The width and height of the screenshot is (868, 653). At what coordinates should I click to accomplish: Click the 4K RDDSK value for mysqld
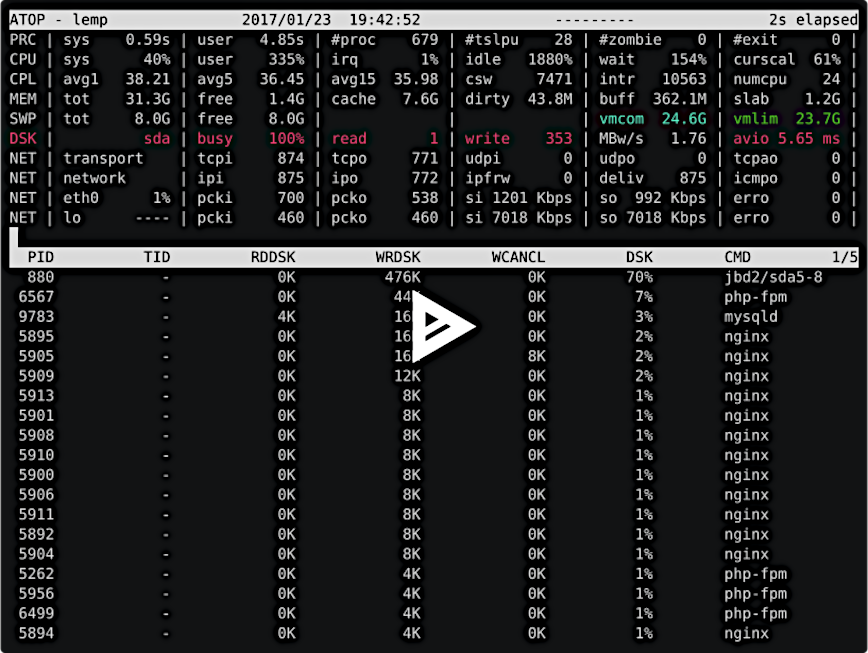click(x=286, y=317)
